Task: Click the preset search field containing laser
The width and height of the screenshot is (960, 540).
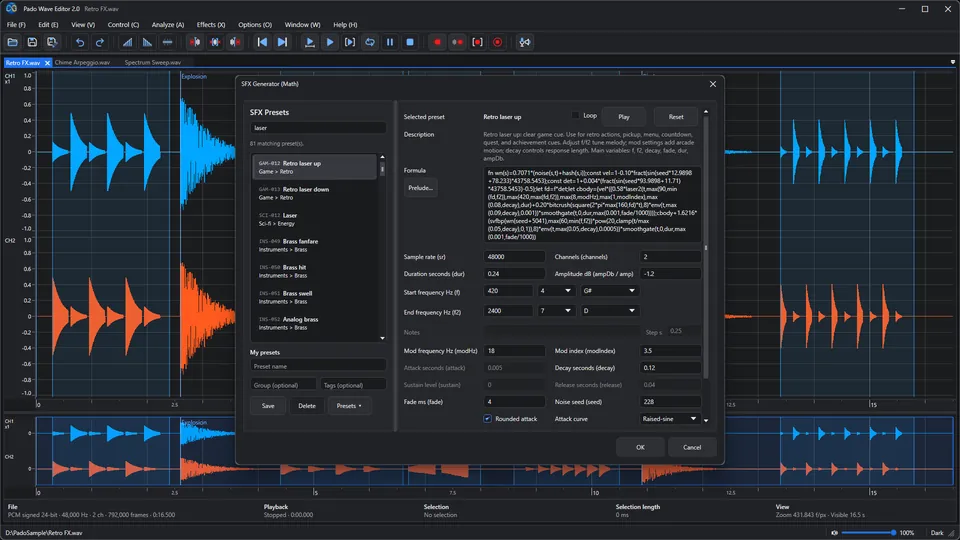Action: (x=318, y=128)
